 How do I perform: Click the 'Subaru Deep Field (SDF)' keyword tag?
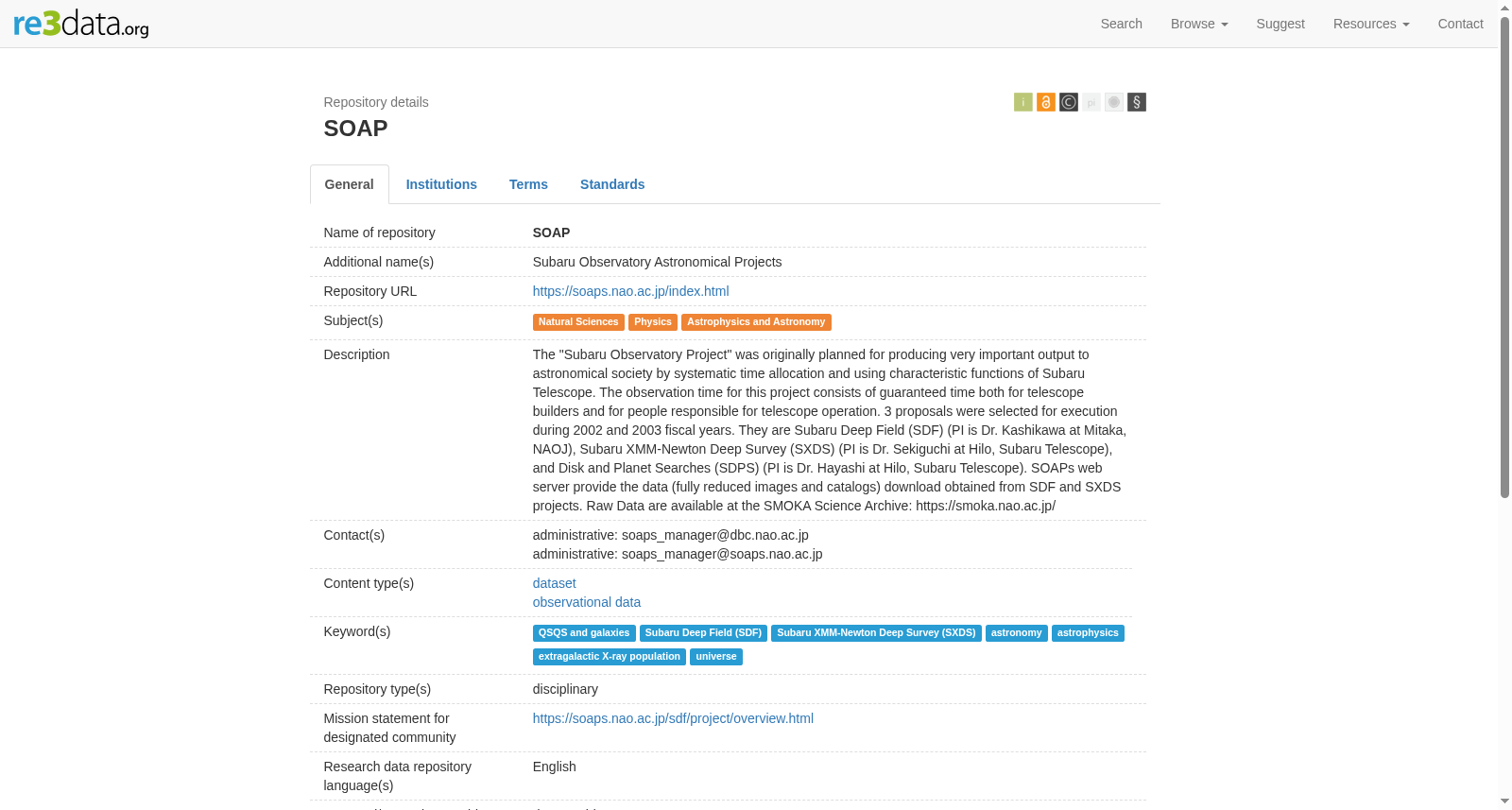703,633
